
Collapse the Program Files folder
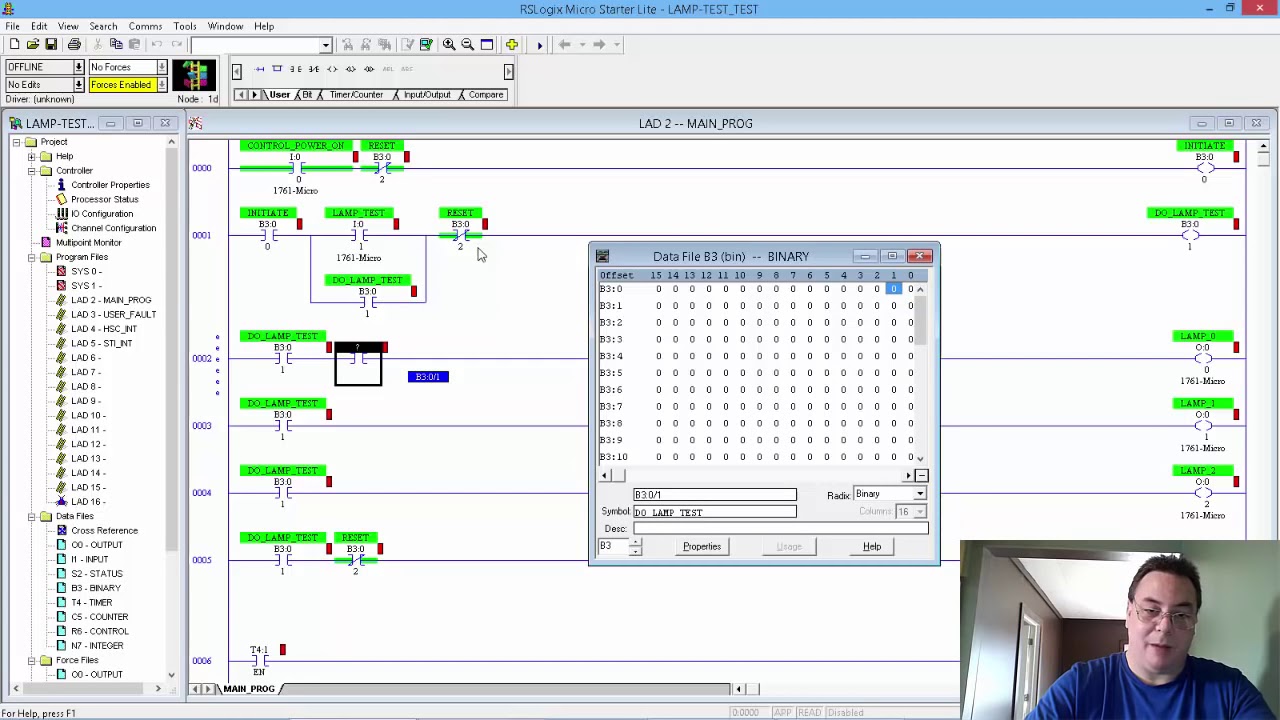[x=31, y=257]
